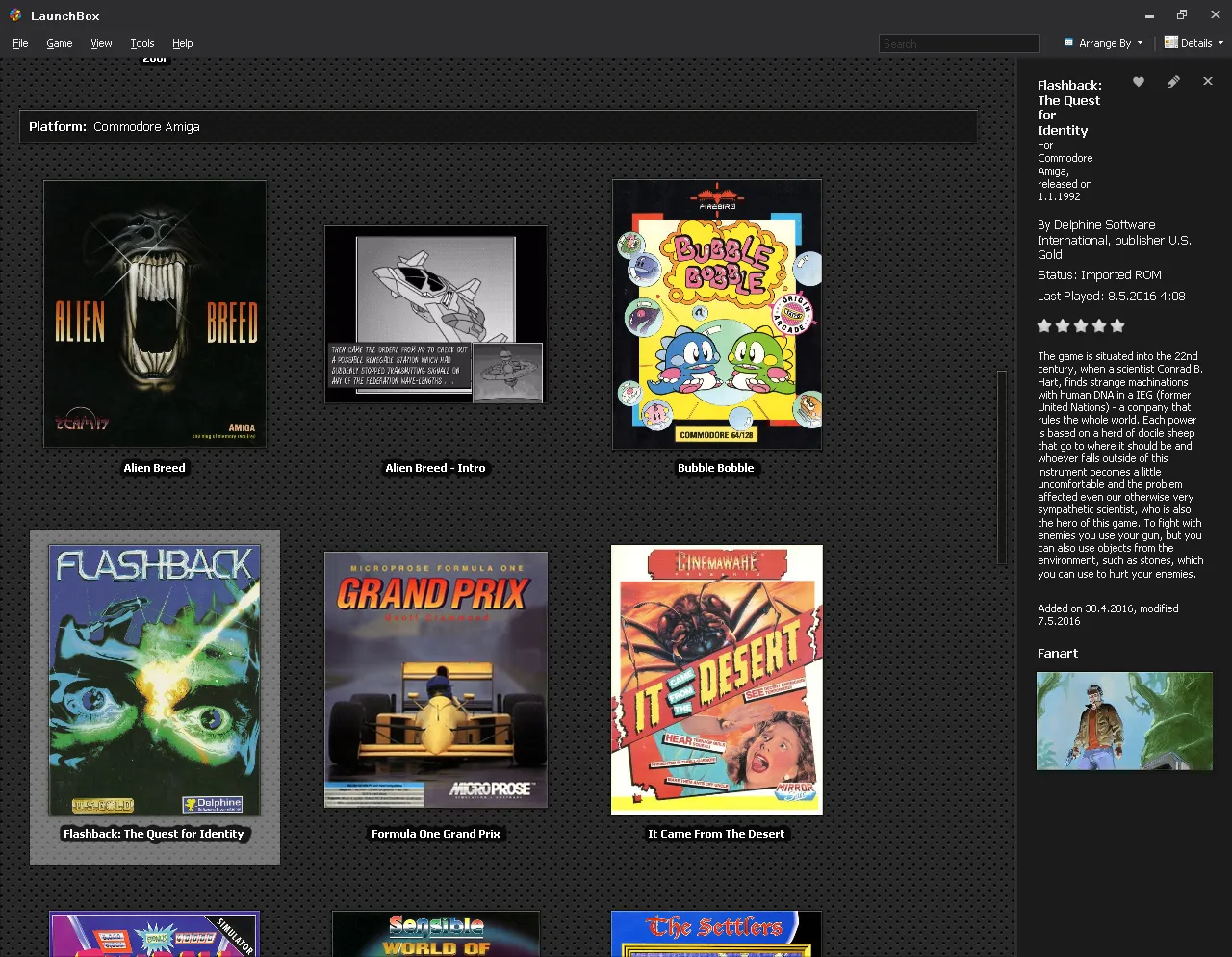Screen dimensions: 1232x957
Task: Click the Platform: Commodore Amiga header
Action: tap(499, 127)
